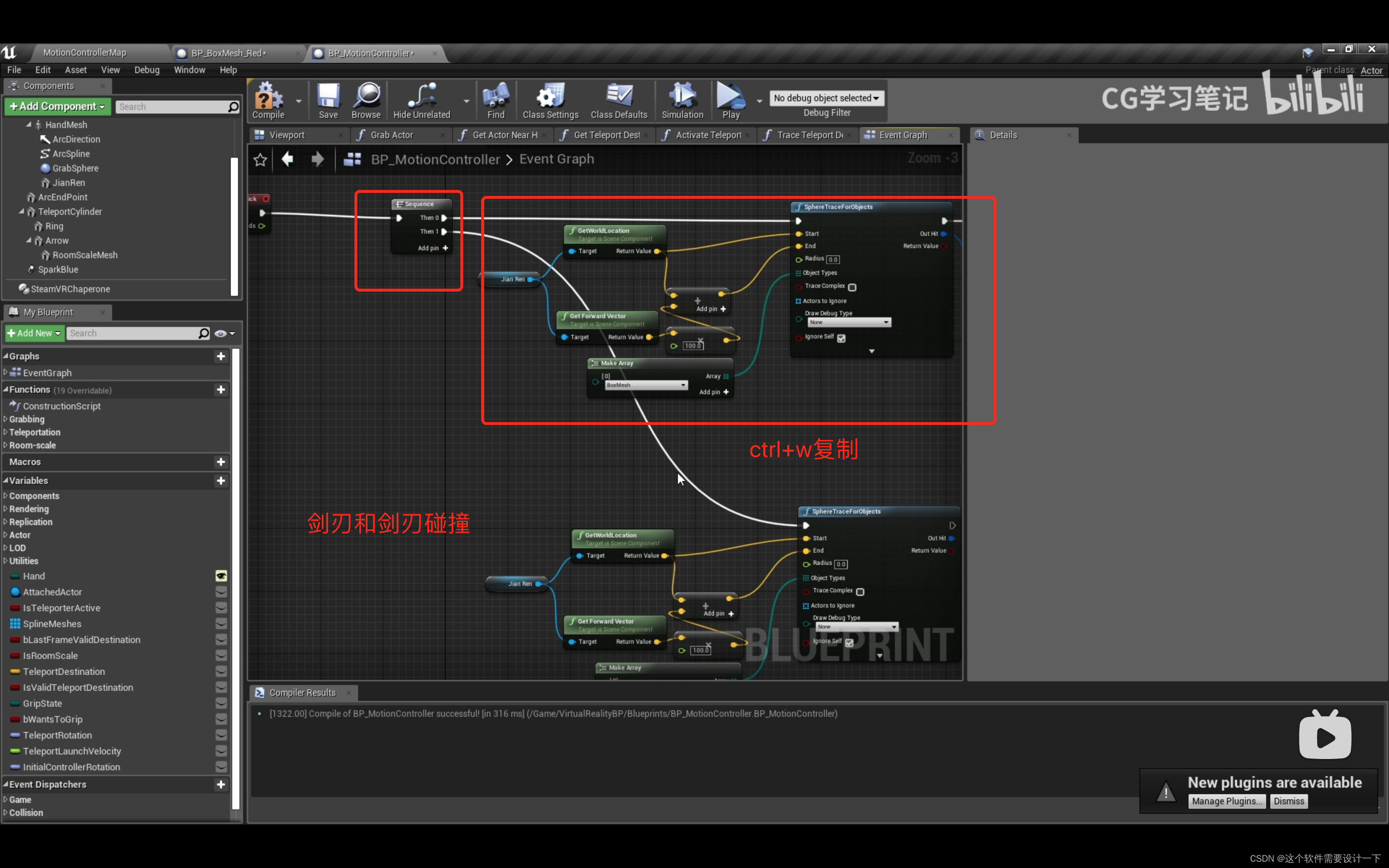This screenshot has height=868, width=1389.
Task: Click the My Blueprint search field
Action: (x=132, y=334)
